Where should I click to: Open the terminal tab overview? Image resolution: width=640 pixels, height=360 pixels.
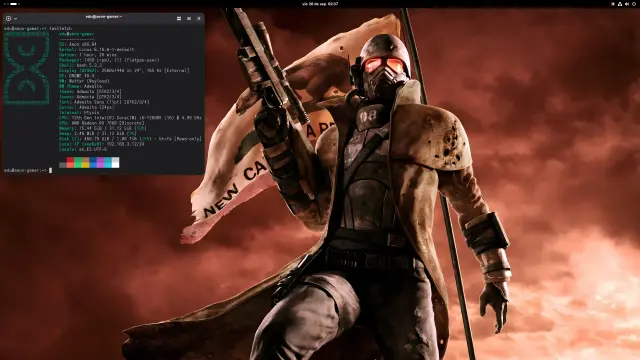pyautogui.click(x=179, y=18)
